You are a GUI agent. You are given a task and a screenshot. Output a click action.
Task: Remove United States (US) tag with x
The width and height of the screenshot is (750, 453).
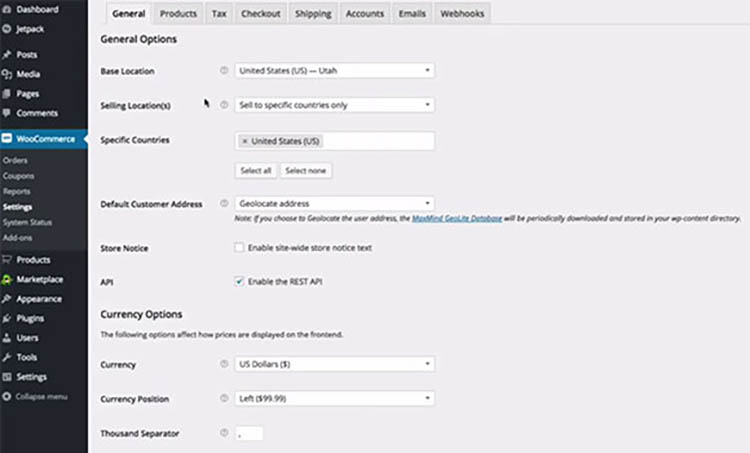pyautogui.click(x=245, y=141)
